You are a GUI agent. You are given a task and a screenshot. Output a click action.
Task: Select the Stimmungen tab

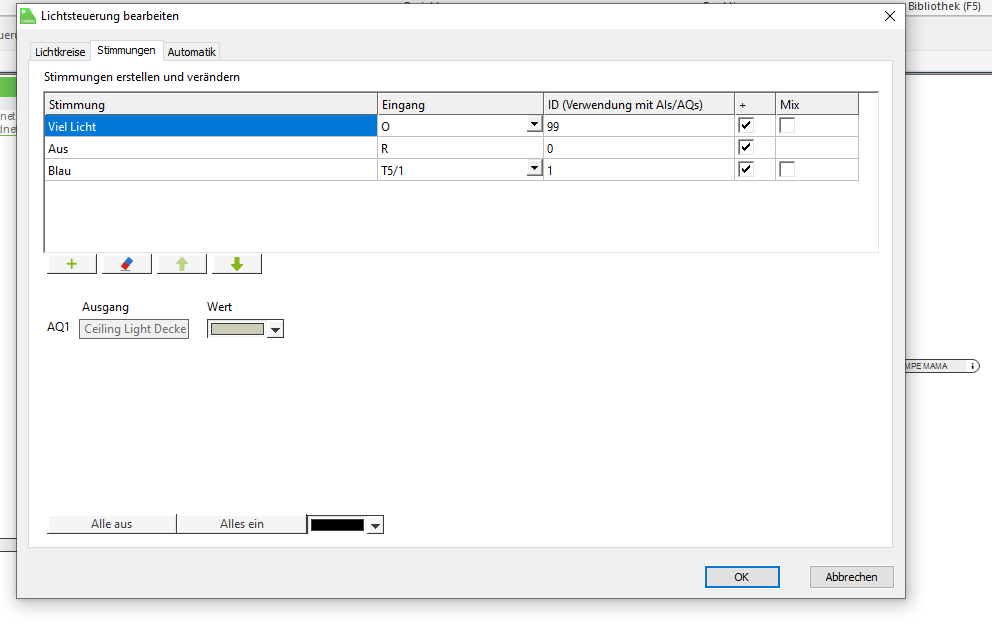tap(126, 50)
